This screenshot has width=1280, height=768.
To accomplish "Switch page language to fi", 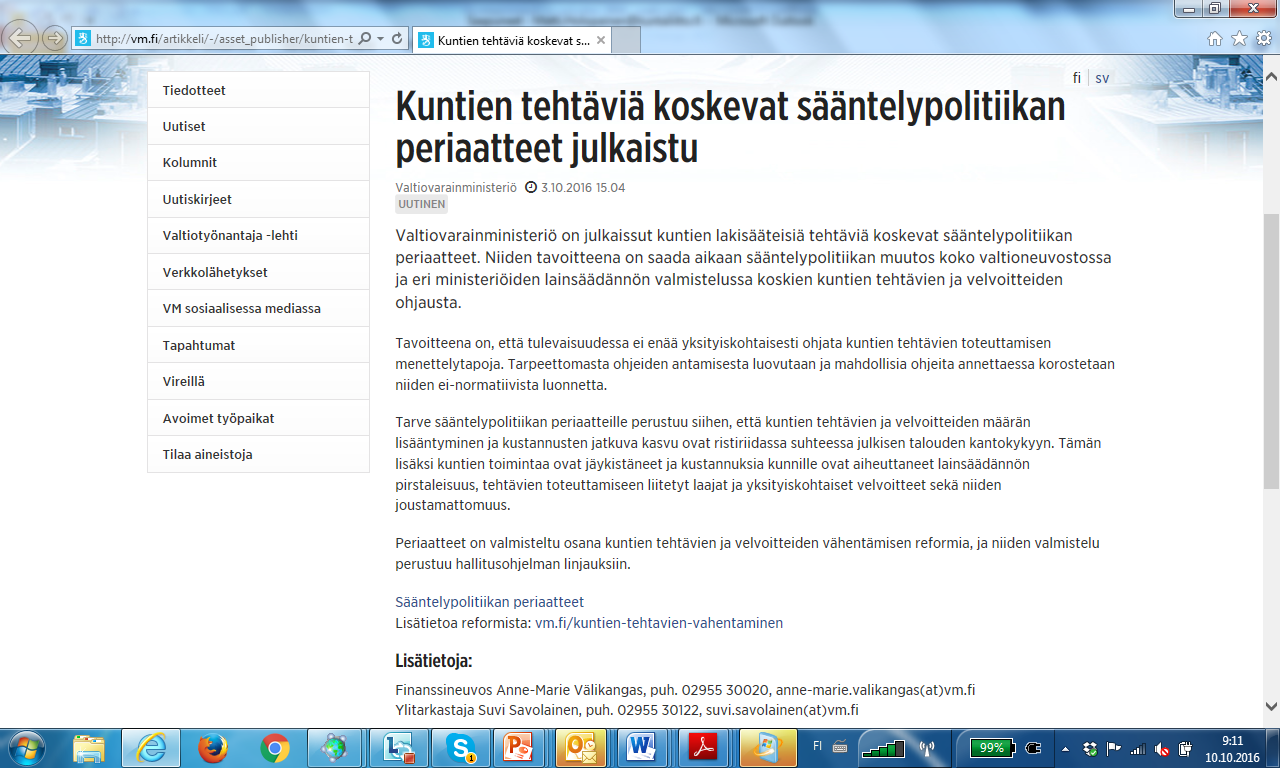I will [x=1077, y=78].
